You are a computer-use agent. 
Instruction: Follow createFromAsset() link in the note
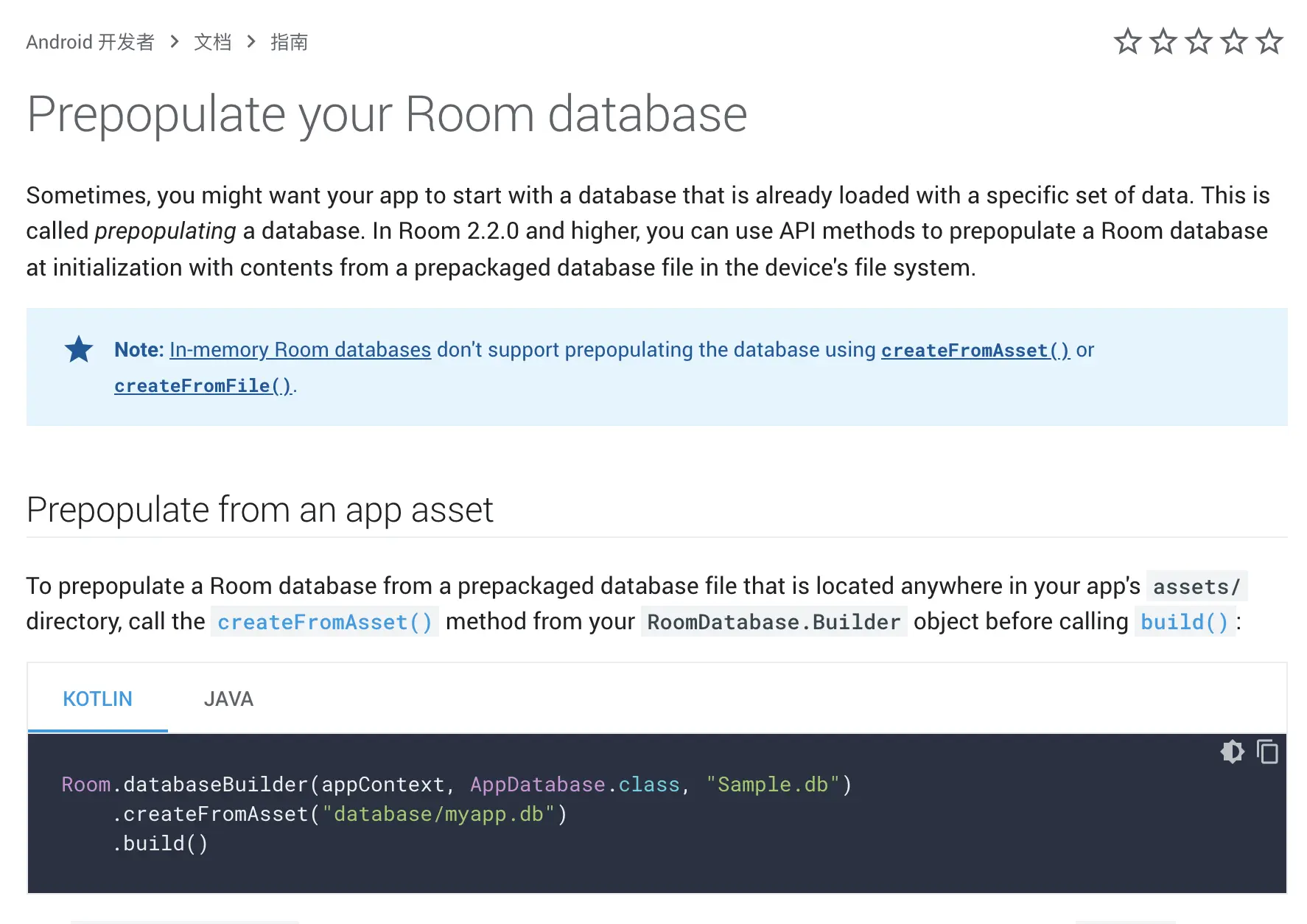pyautogui.click(x=975, y=350)
